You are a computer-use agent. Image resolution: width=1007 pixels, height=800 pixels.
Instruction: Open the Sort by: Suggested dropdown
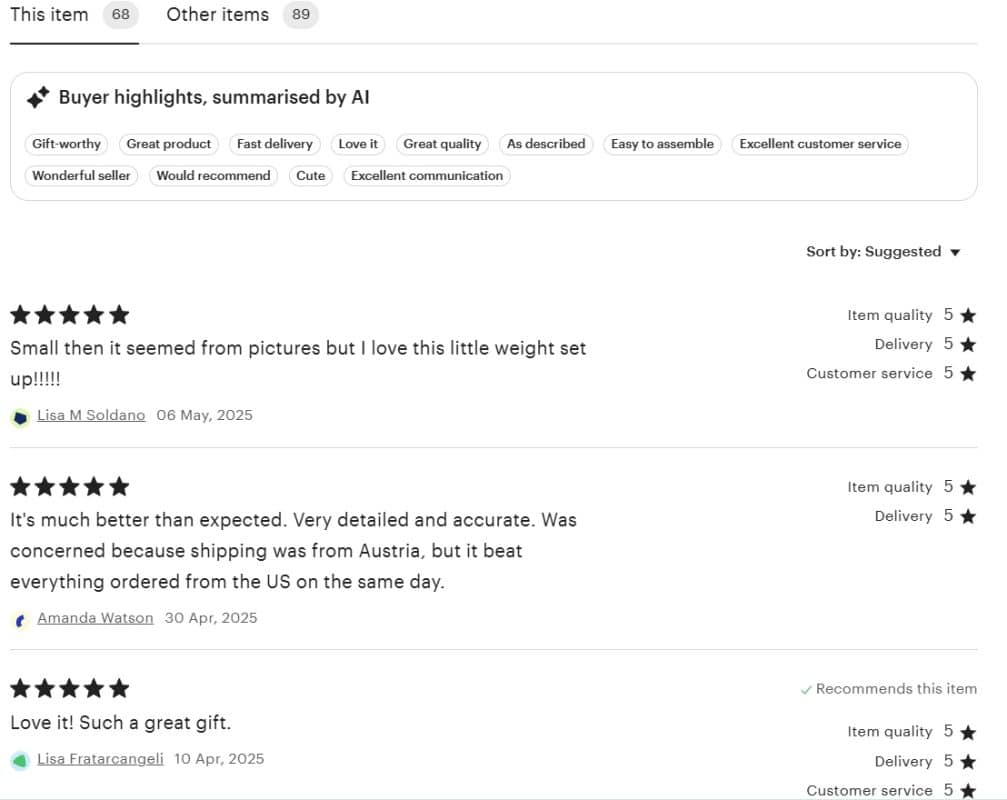883,252
